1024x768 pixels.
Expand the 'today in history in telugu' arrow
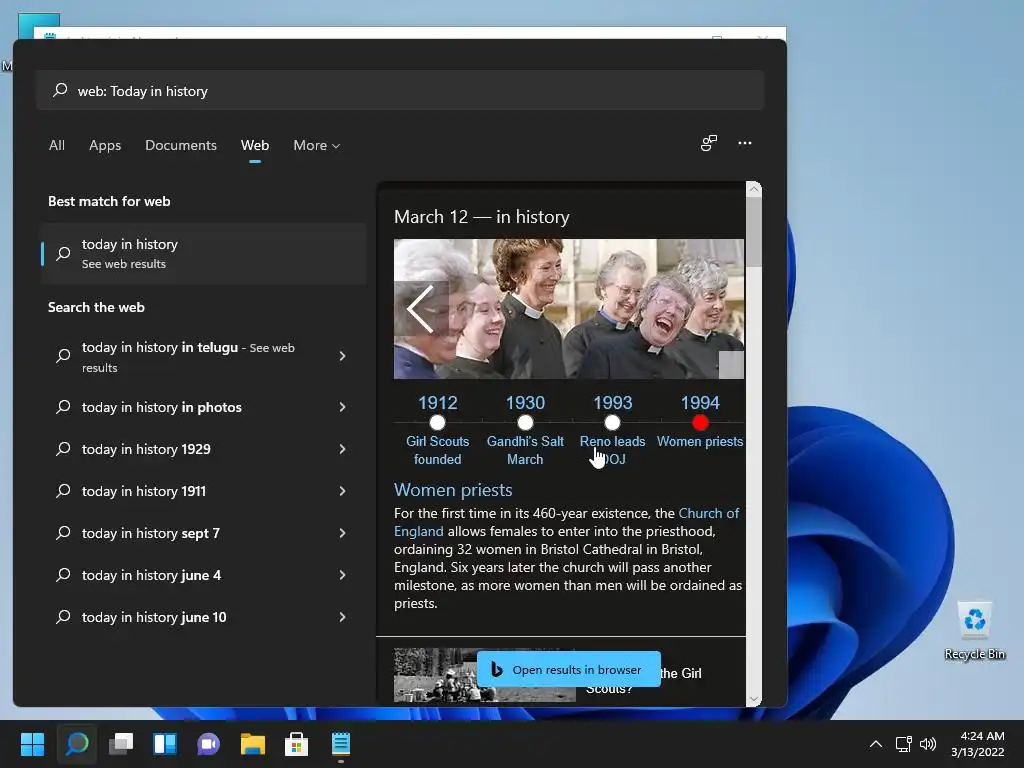pyautogui.click(x=342, y=356)
